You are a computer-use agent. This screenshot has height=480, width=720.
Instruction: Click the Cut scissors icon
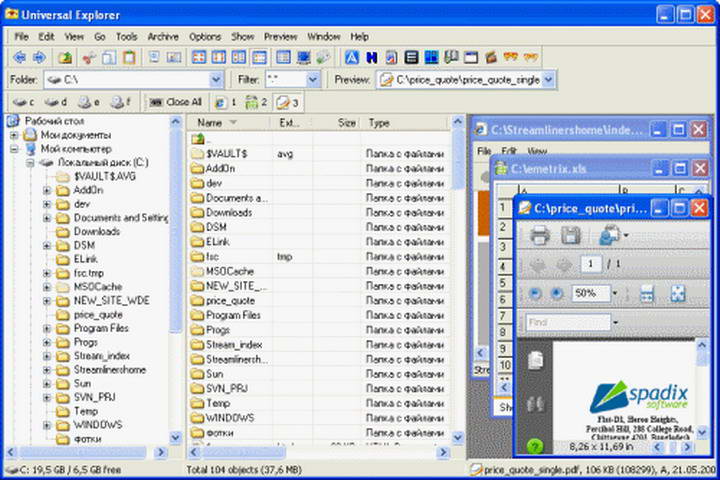point(88,57)
